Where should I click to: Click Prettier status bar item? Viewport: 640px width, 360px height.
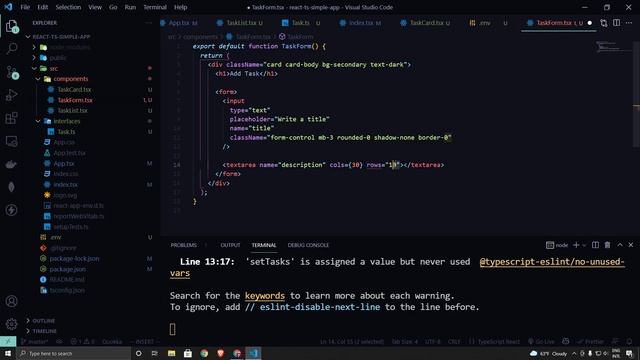(x=591, y=342)
